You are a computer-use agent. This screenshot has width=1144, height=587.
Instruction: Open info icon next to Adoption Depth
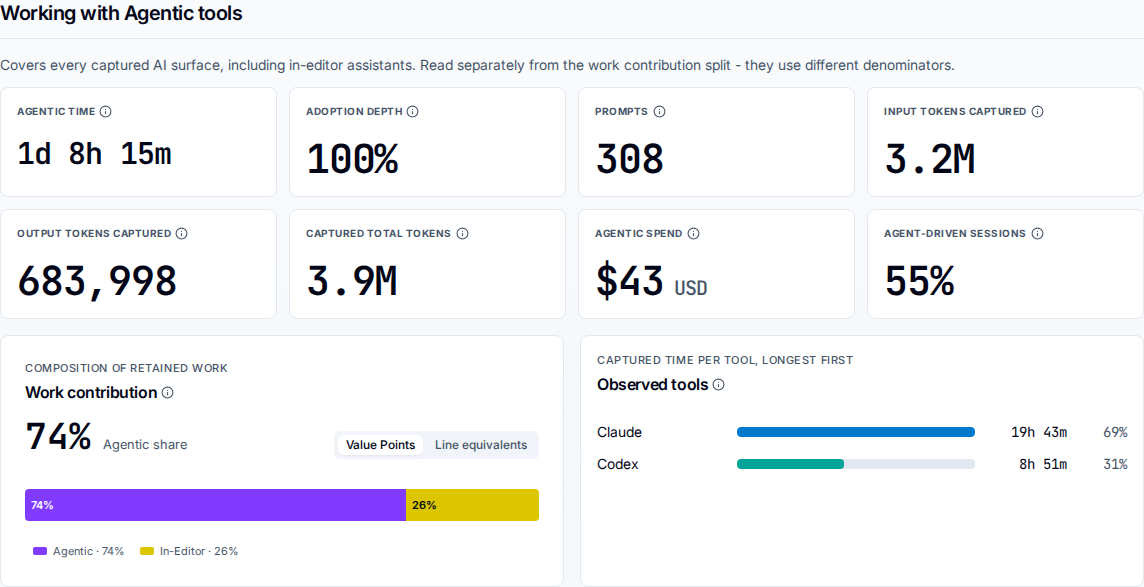412,112
